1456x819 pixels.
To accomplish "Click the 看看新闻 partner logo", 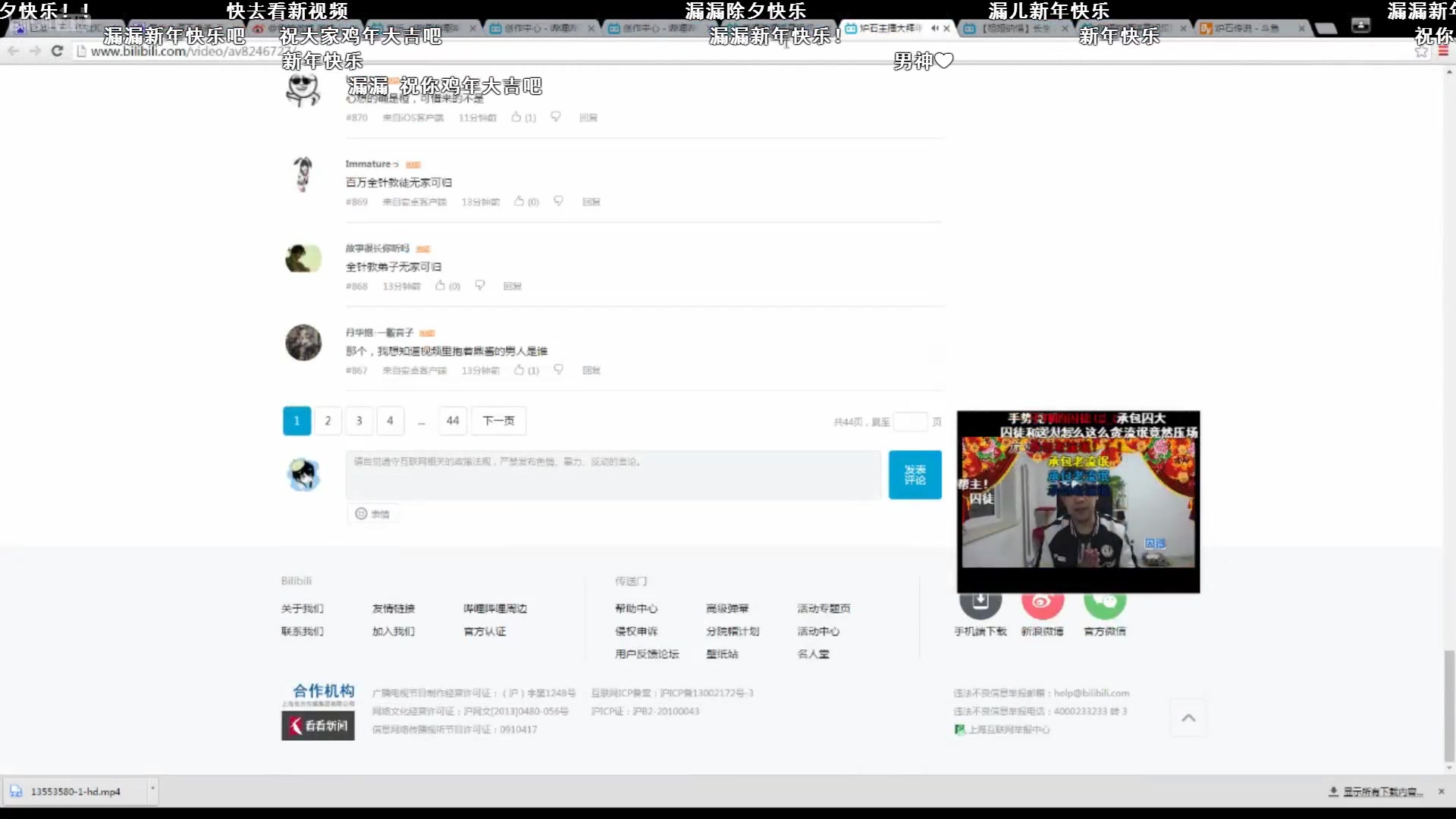I will click(318, 726).
